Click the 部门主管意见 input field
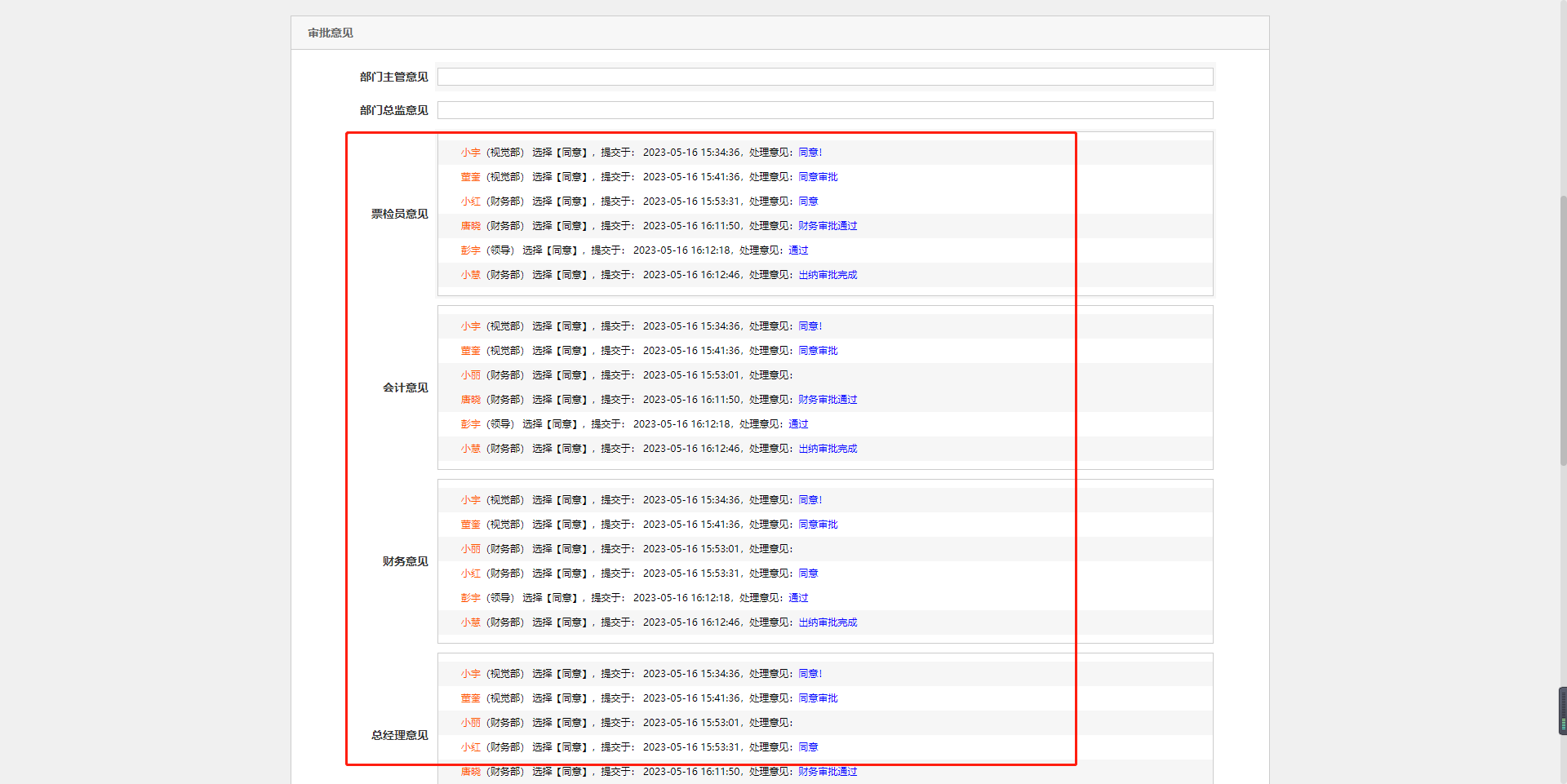 coord(824,77)
